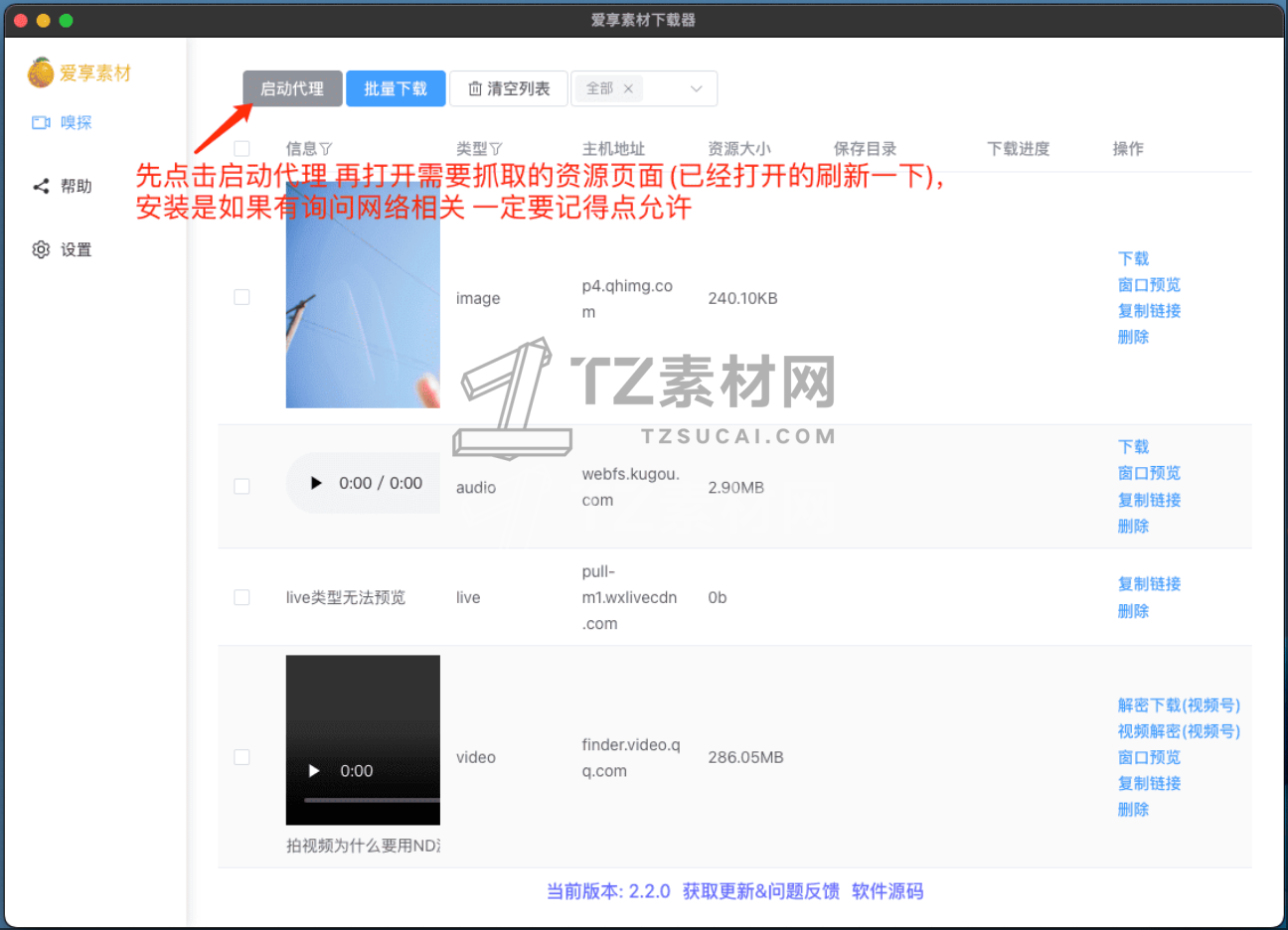This screenshot has width=1288, height=930.
Task: Click 复制链接 for the live row
Action: 1149,583
